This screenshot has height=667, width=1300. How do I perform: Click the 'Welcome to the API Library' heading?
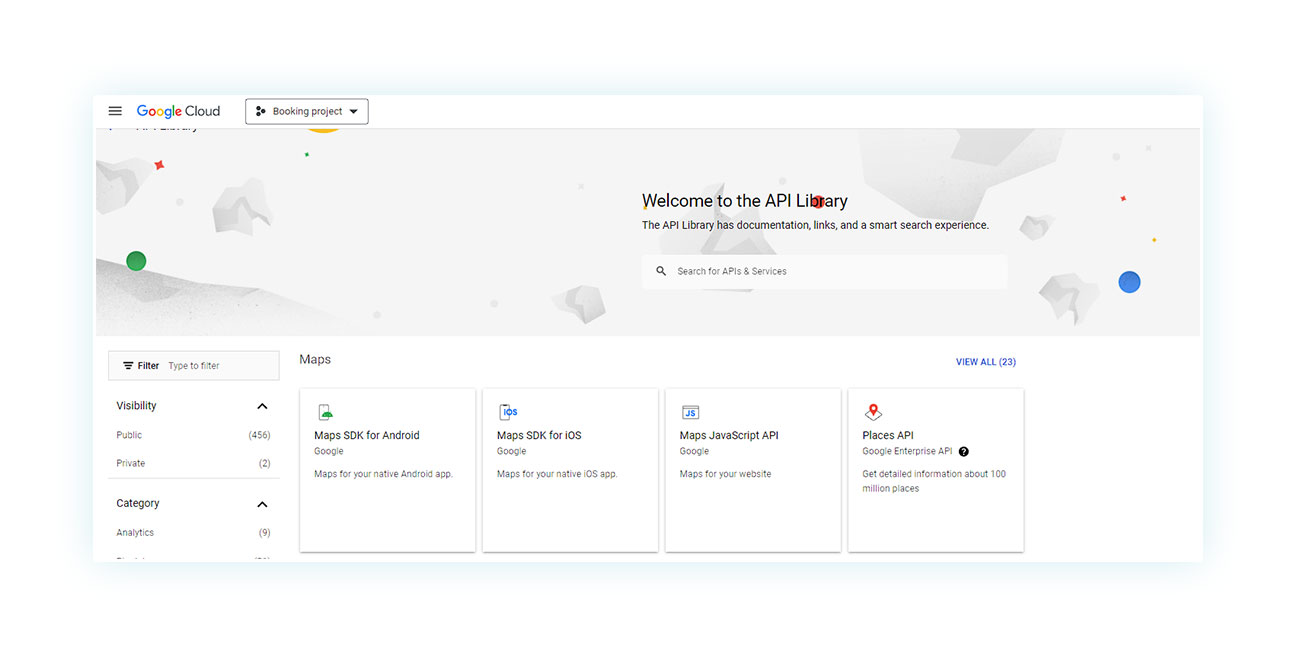click(745, 201)
